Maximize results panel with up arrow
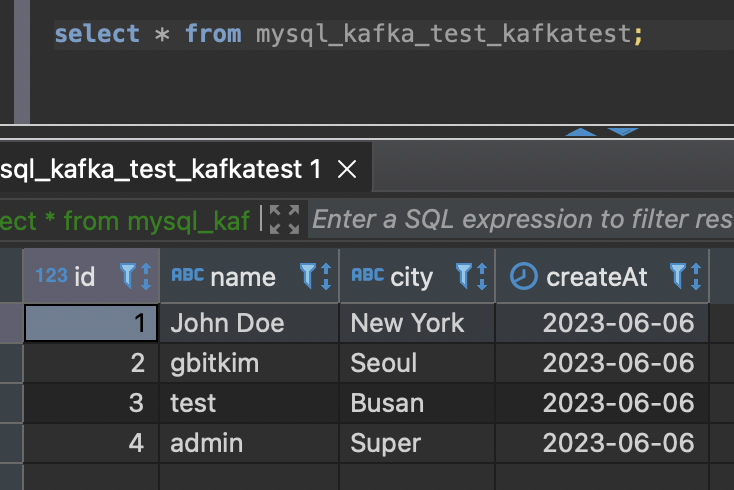The width and height of the screenshot is (734, 490). pos(580,132)
